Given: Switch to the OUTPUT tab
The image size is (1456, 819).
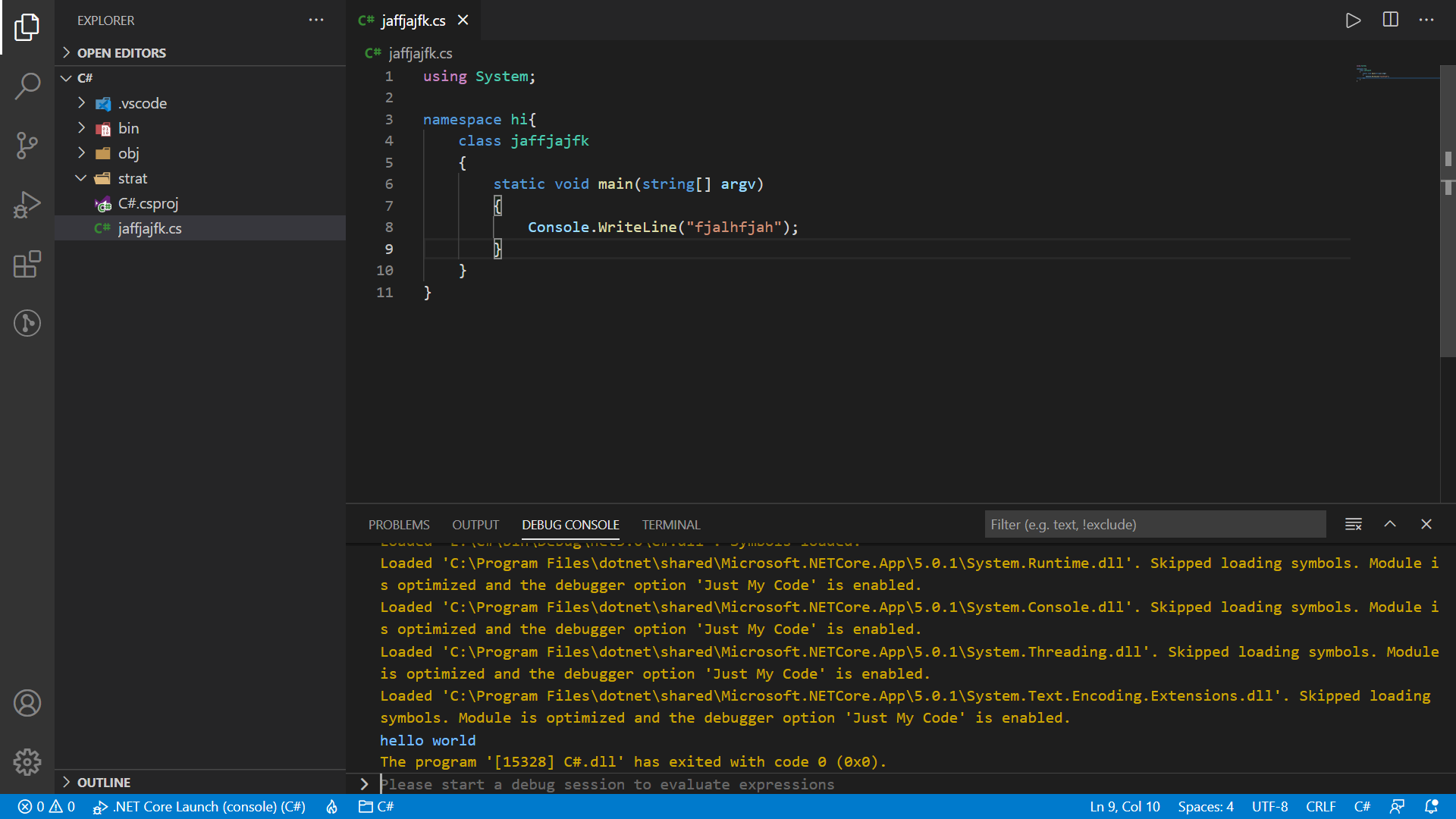Looking at the screenshot, I should (475, 525).
